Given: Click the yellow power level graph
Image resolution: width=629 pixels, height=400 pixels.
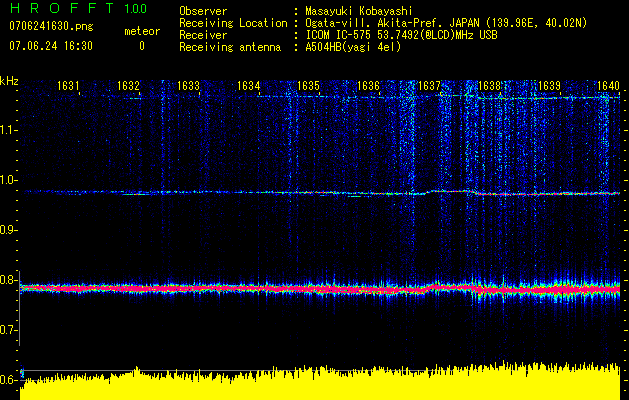Looking at the screenshot, I should pos(320,385).
